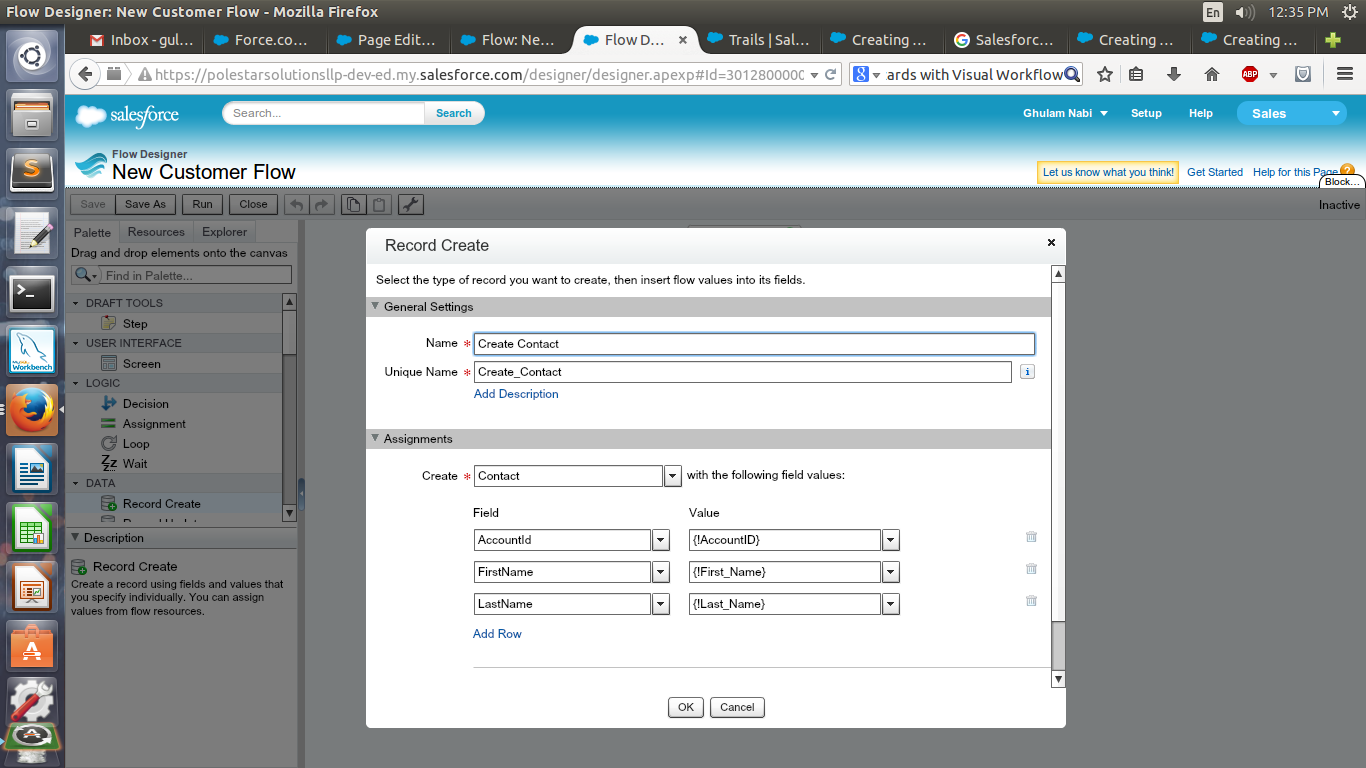The height and width of the screenshot is (768, 1366).
Task: Click the undo arrow in toolbar
Action: click(x=296, y=204)
